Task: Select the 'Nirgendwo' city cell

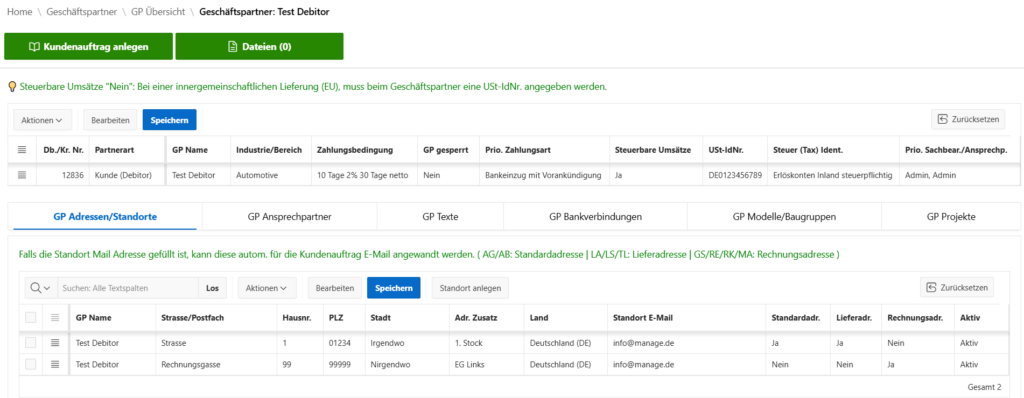Action: tap(406, 364)
